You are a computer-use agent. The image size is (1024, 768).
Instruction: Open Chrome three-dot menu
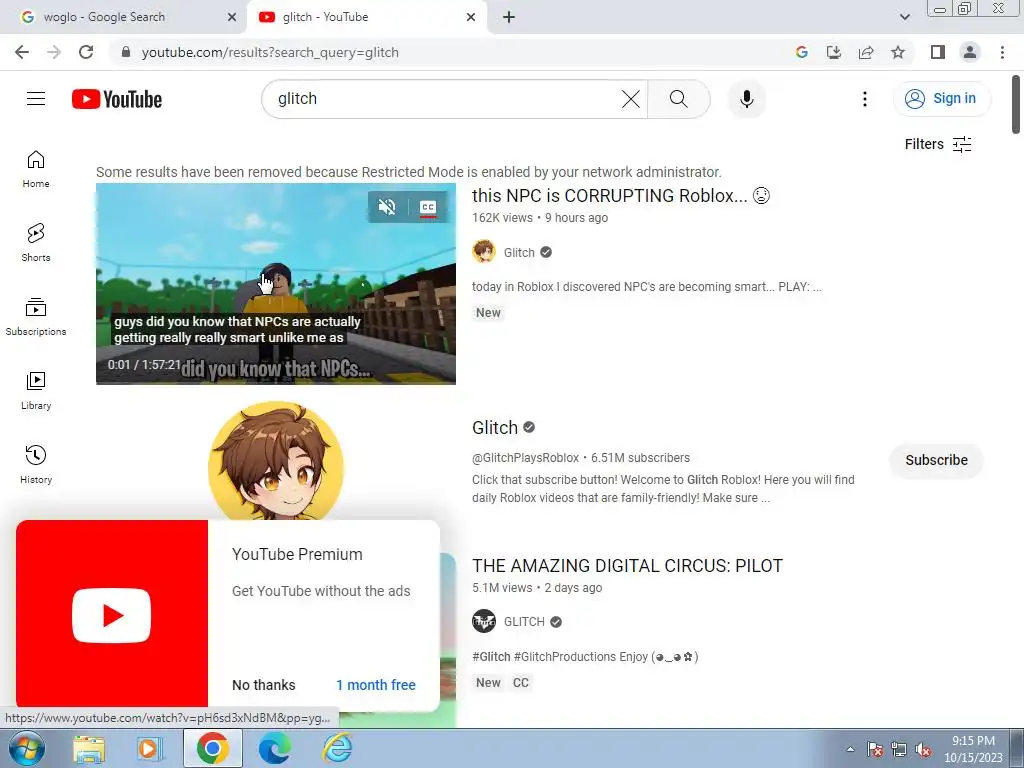(1002, 52)
